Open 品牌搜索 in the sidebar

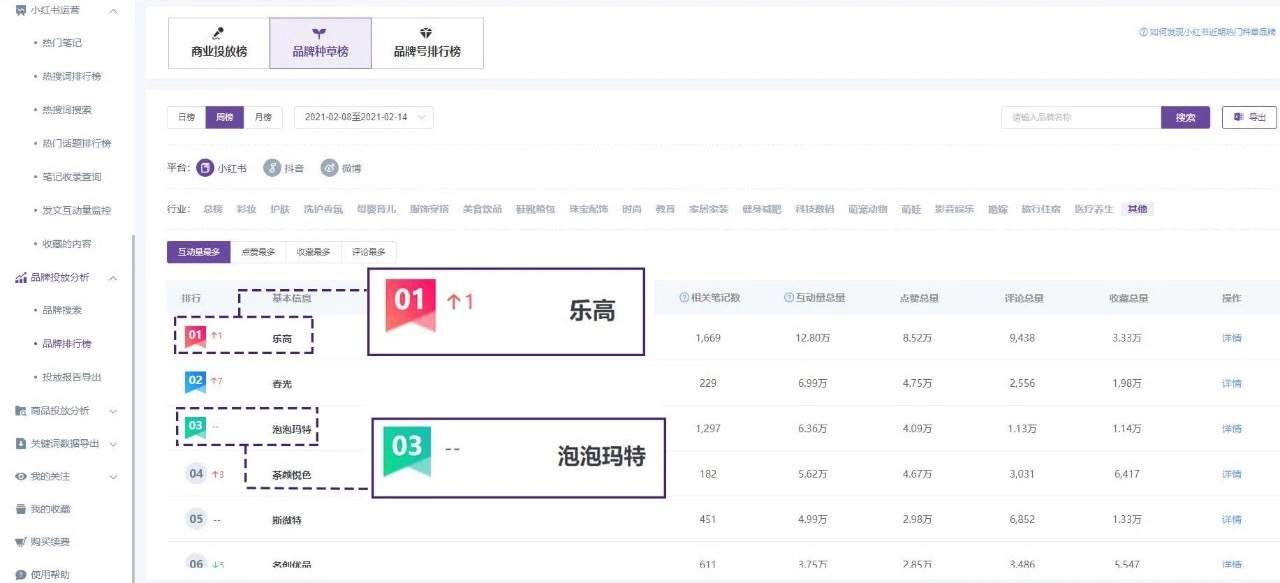pos(62,310)
